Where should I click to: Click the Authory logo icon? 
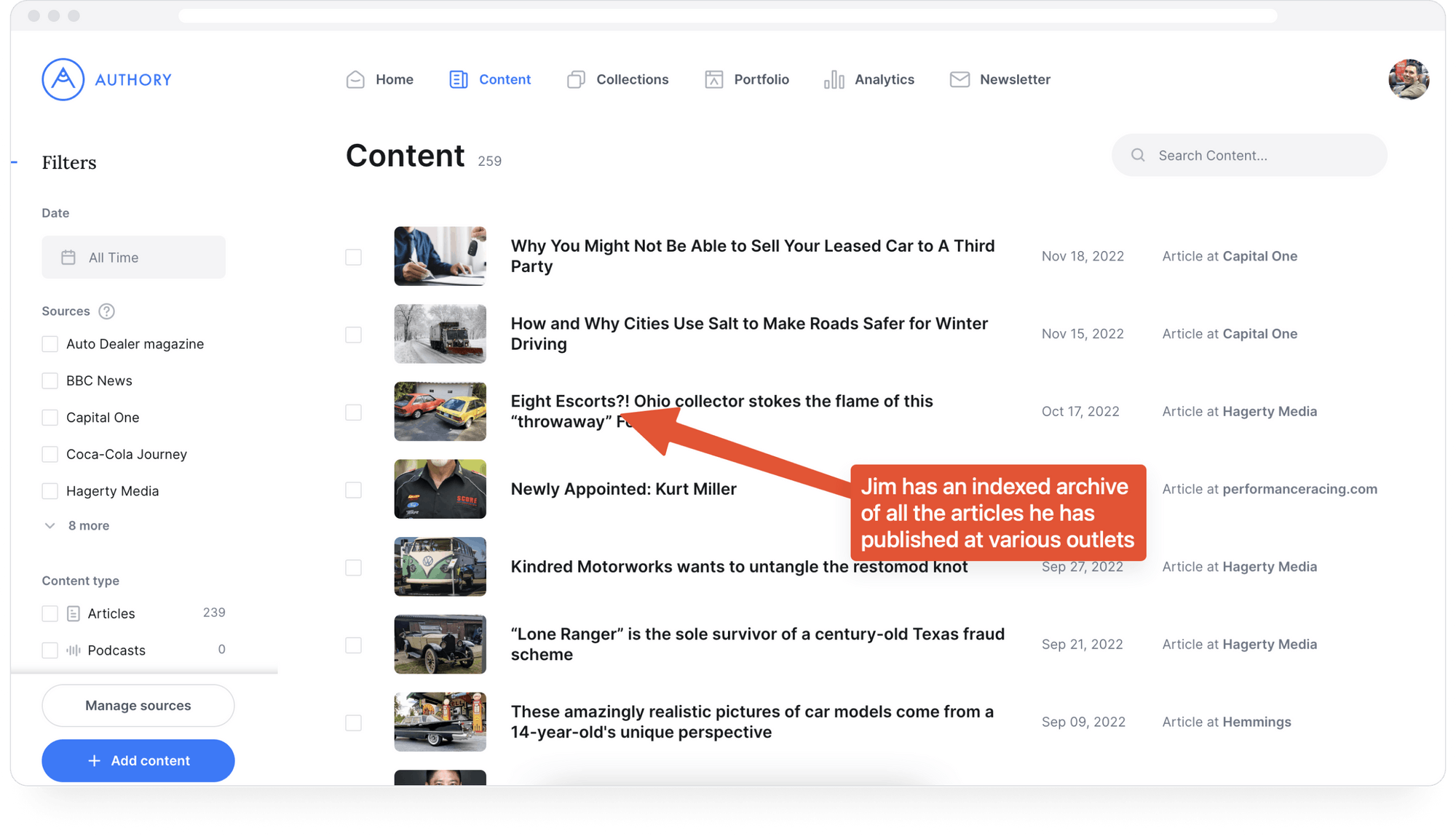click(61, 79)
